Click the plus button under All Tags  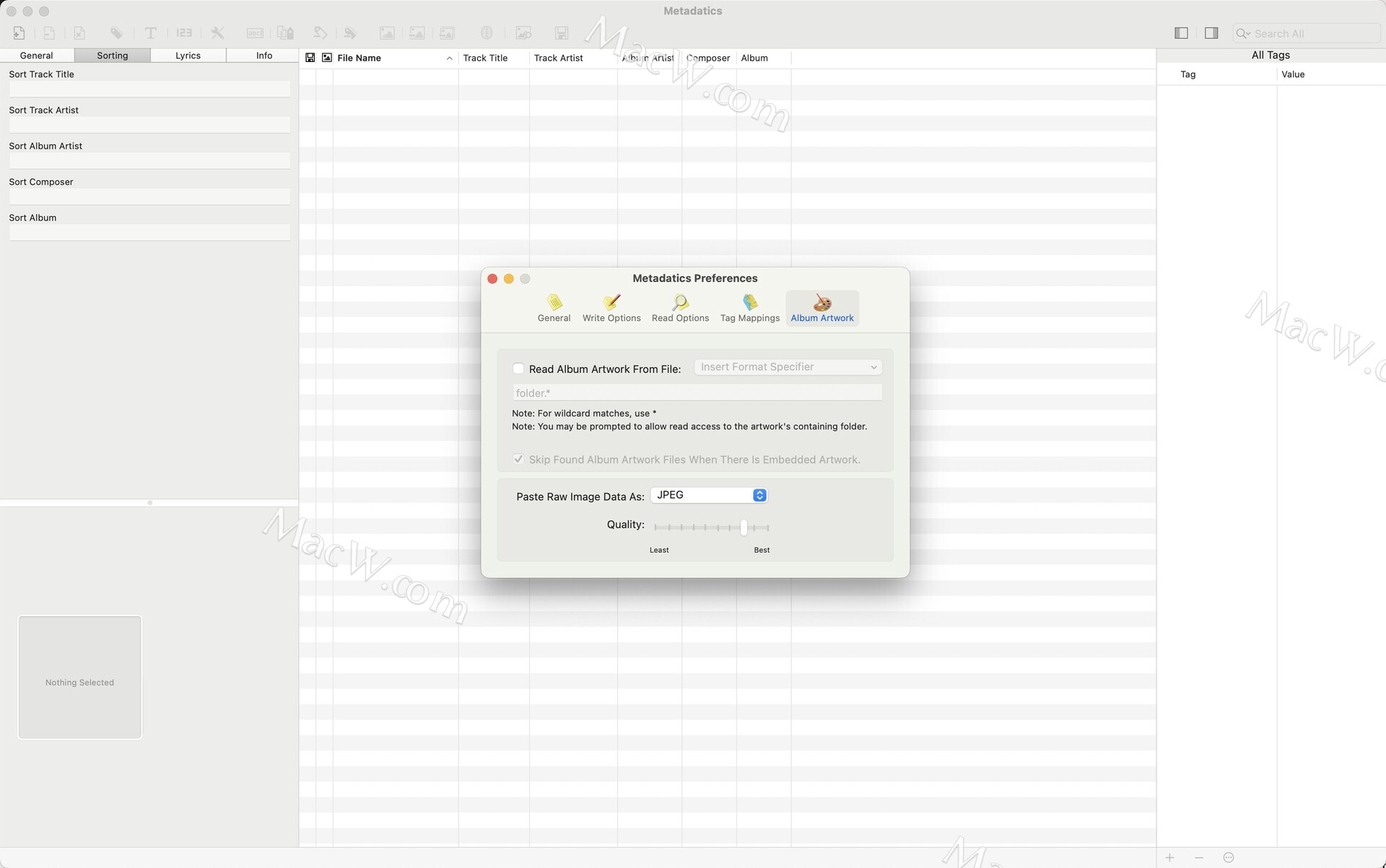[x=1169, y=858]
